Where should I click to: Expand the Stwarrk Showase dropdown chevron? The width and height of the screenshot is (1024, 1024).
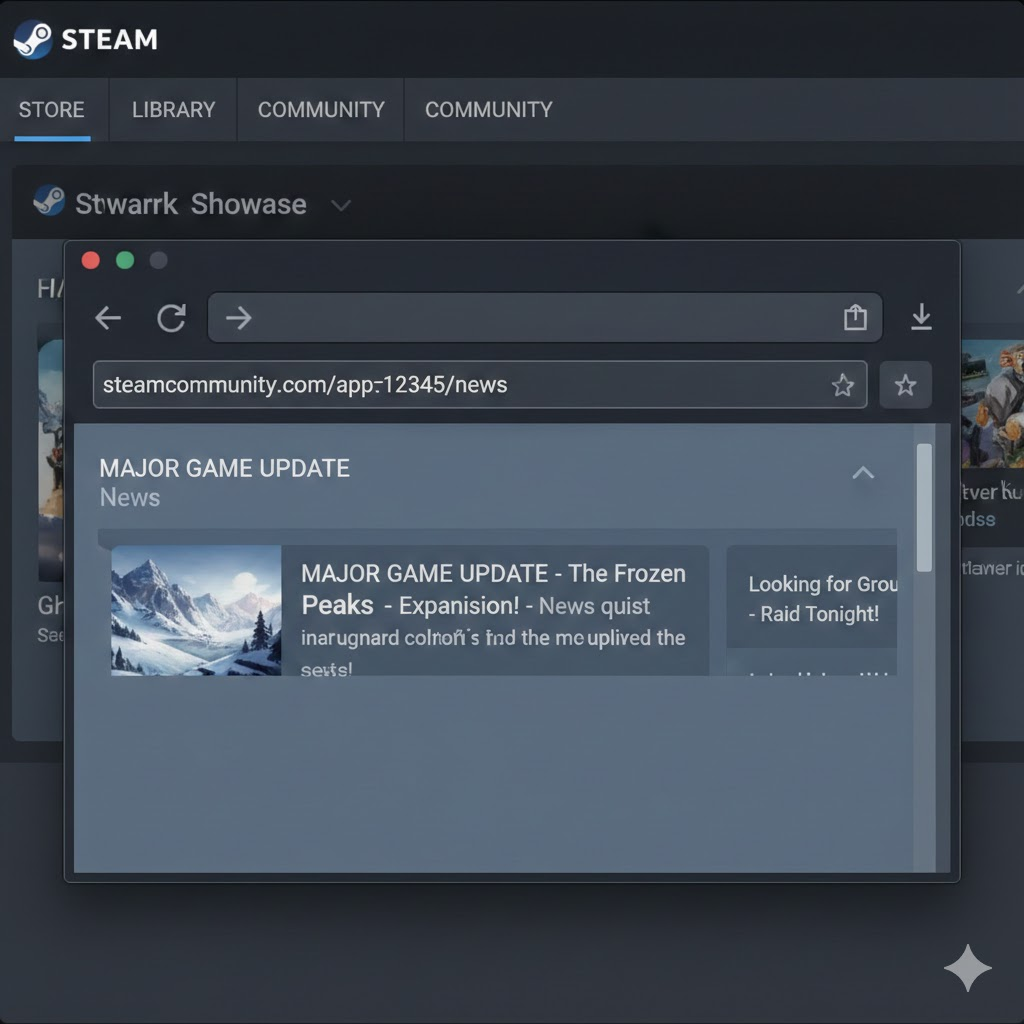tap(341, 205)
